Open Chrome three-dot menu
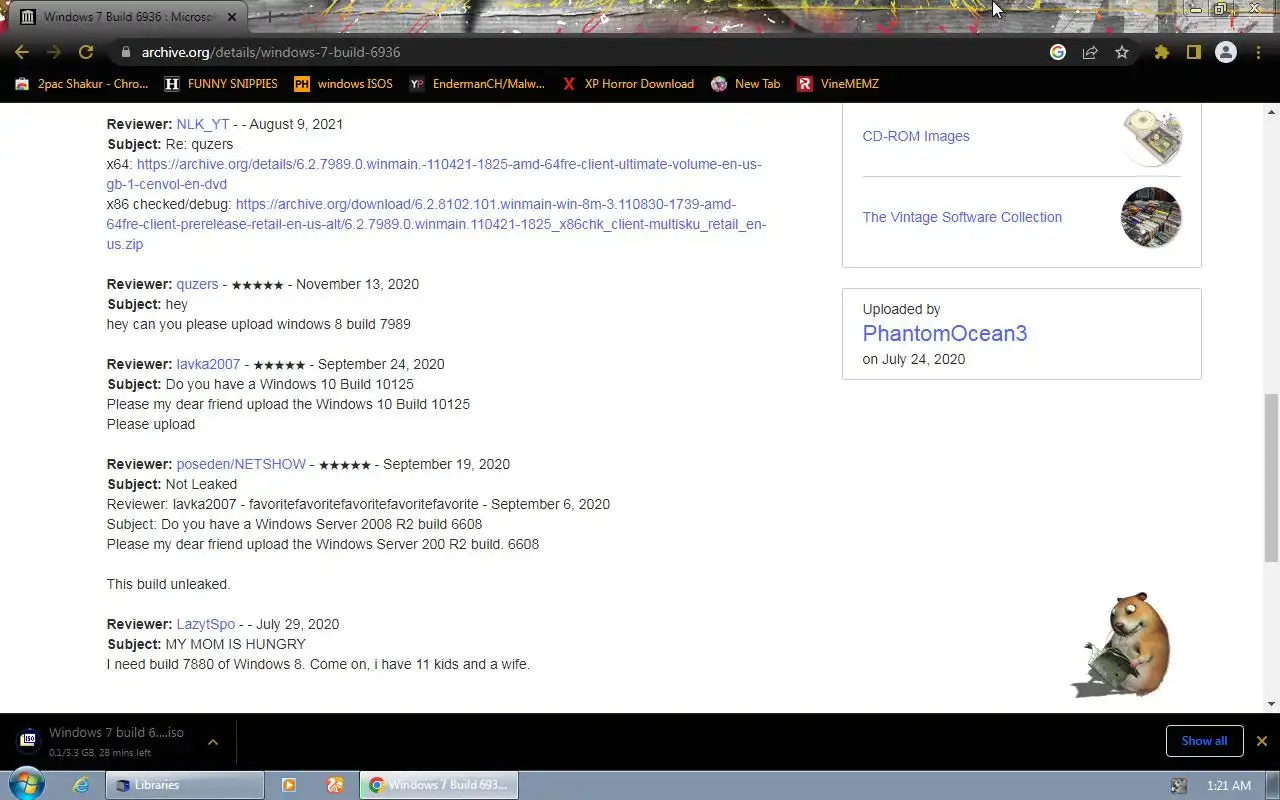The height and width of the screenshot is (800, 1280). 1257,52
